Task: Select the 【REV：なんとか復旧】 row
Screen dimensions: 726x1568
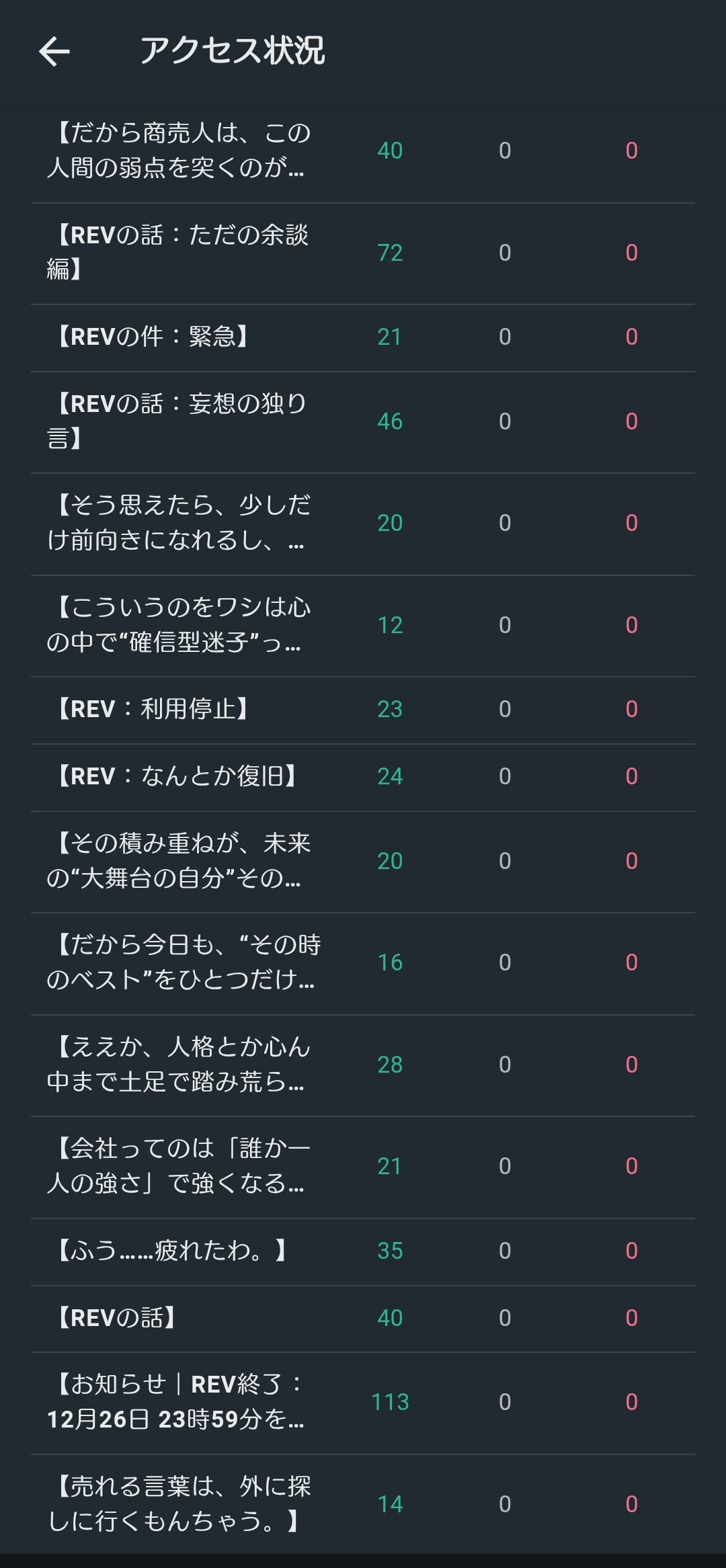Action: point(176,776)
